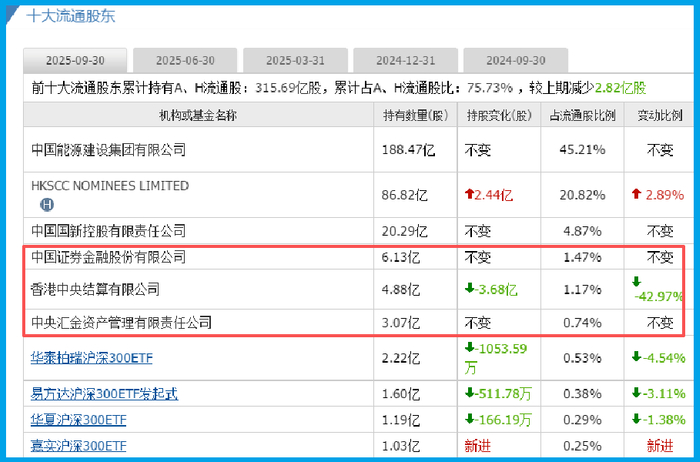Viewport: 700px width, 462px height.
Task: Open the 华泰柏瑞沪深300ETF fund link
Action: click(x=92, y=358)
